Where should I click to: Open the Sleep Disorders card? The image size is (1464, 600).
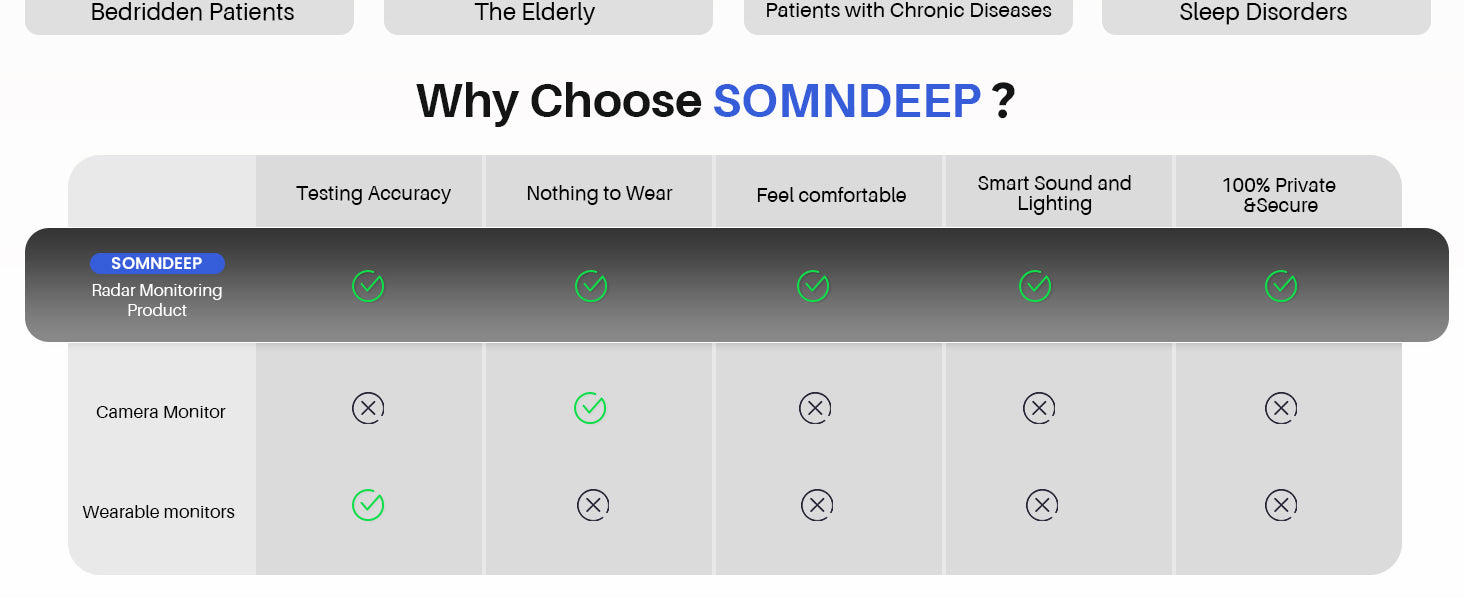(x=1266, y=14)
